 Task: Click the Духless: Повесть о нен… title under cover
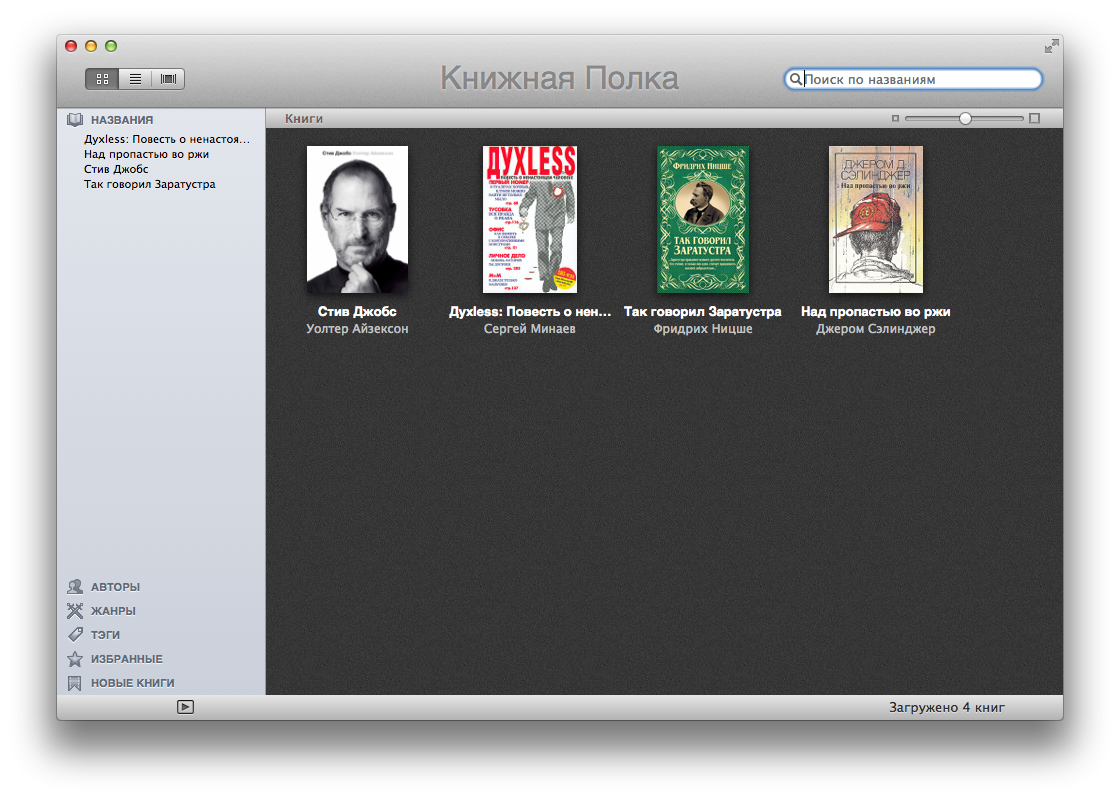coord(530,312)
